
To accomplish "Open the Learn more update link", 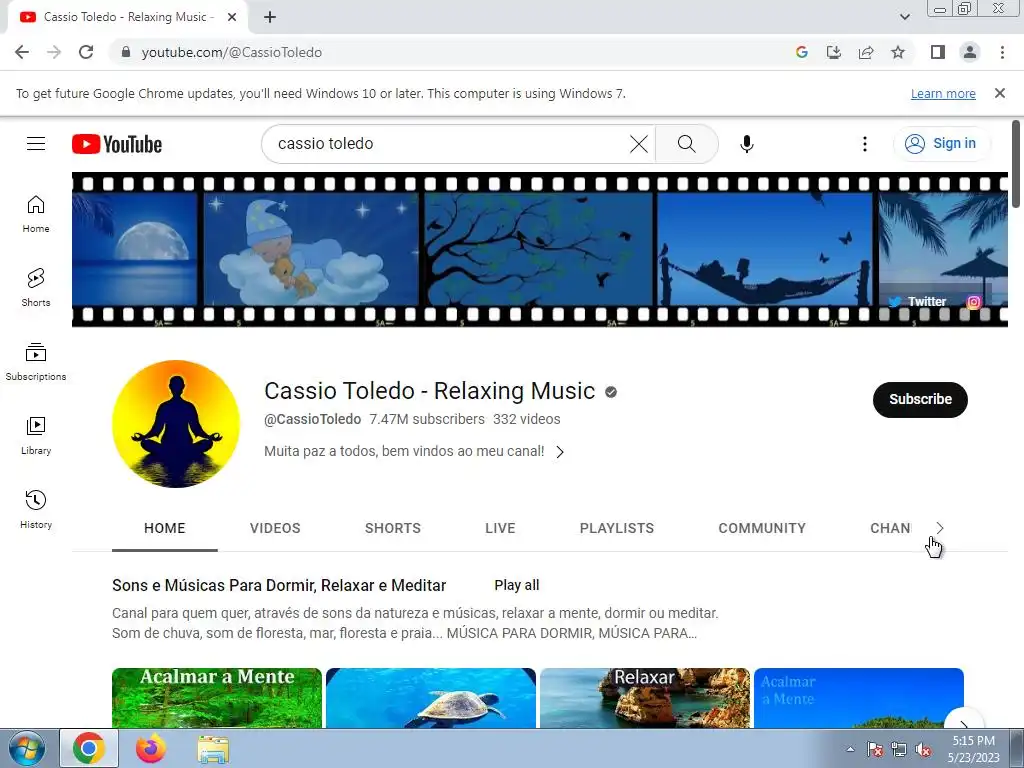I will point(943,94).
